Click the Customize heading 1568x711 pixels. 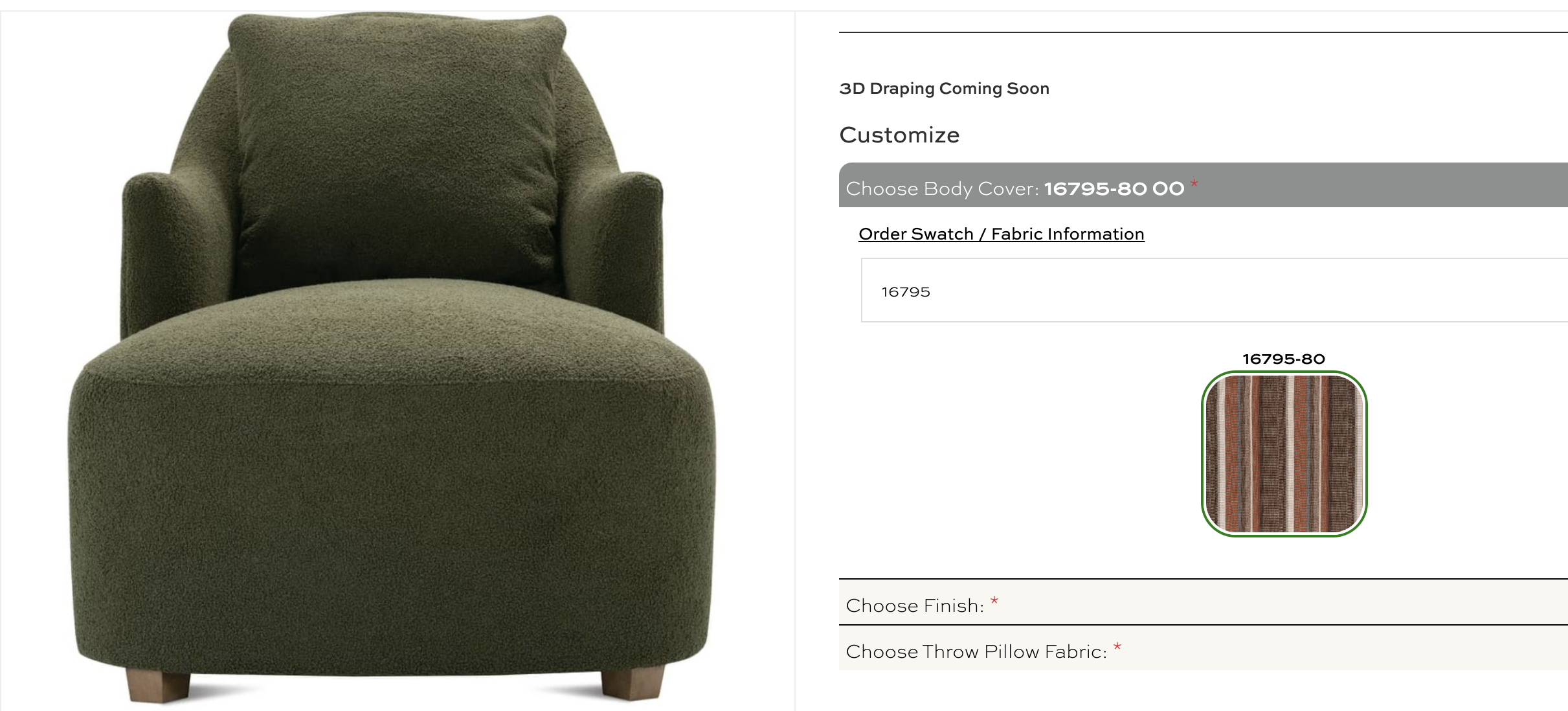(899, 135)
